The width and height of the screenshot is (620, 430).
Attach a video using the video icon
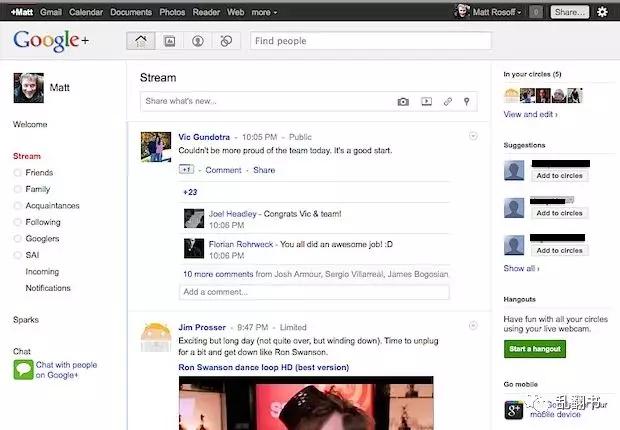[426, 102]
